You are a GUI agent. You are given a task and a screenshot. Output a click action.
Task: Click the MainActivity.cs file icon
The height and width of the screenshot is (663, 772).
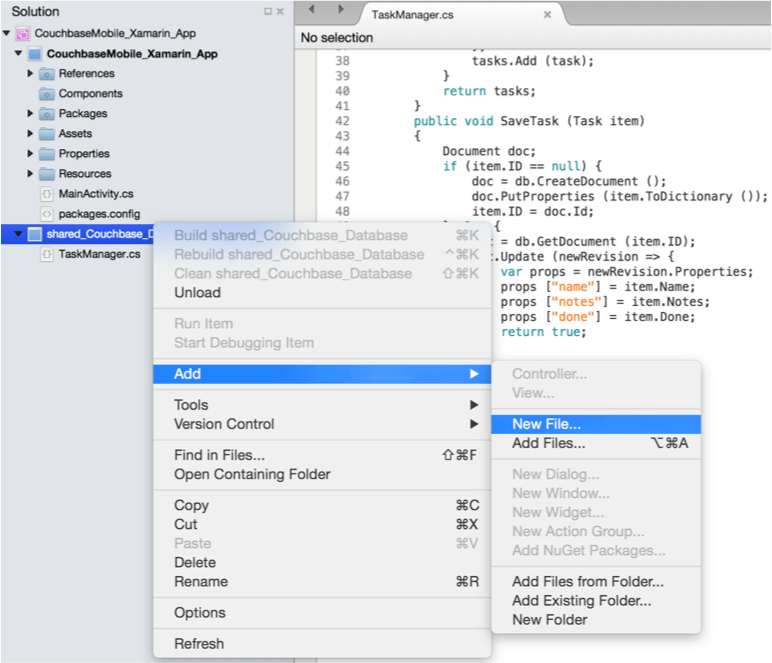tap(47, 194)
